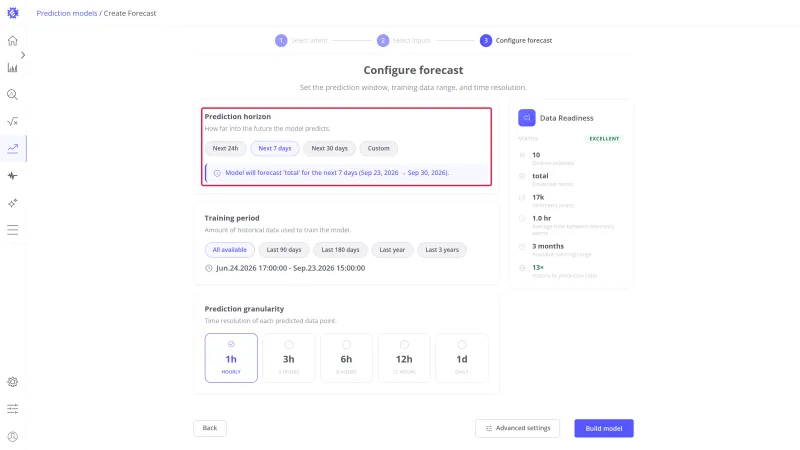The height and width of the screenshot is (450, 800).
Task: Go to step 2 Select inputs
Action: point(403,40)
